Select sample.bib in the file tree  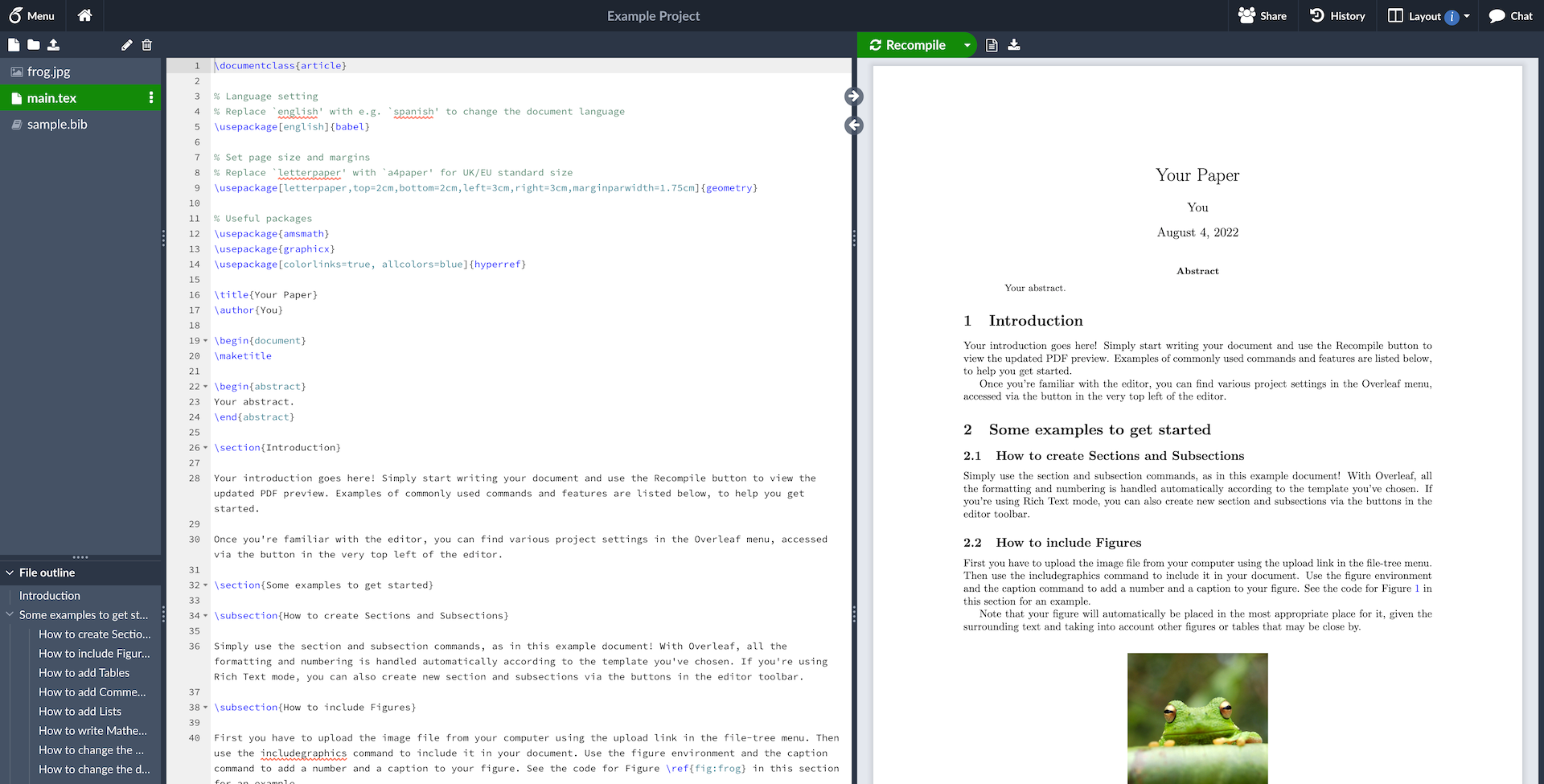coord(57,124)
